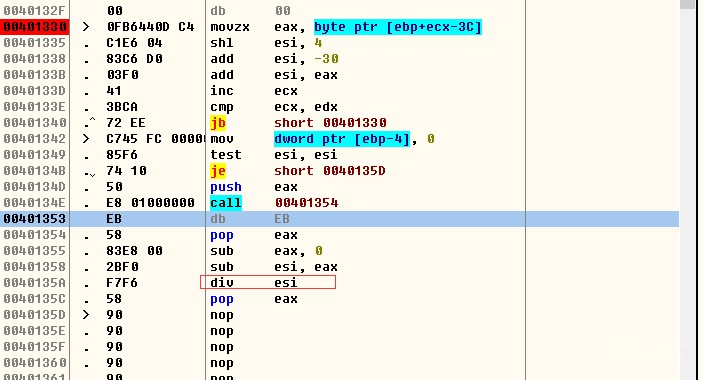Image resolution: width=703 pixels, height=380 pixels.
Task: Select address cell 0040133E
Action: 35,107
